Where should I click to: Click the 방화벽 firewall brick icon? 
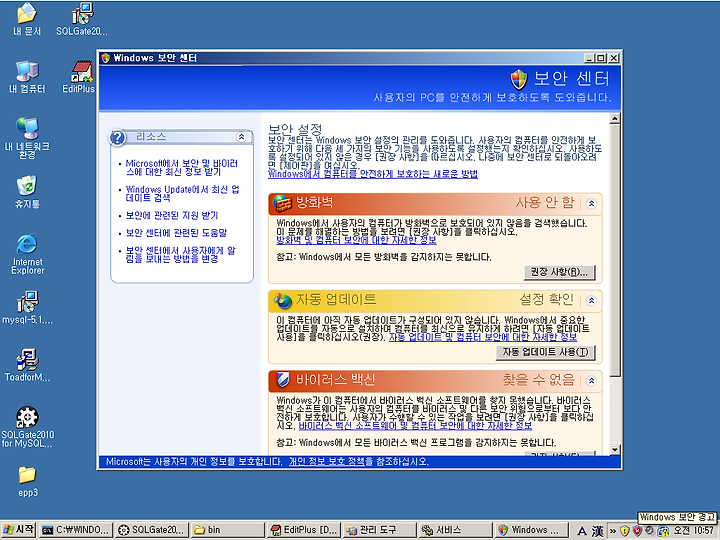click(282, 203)
